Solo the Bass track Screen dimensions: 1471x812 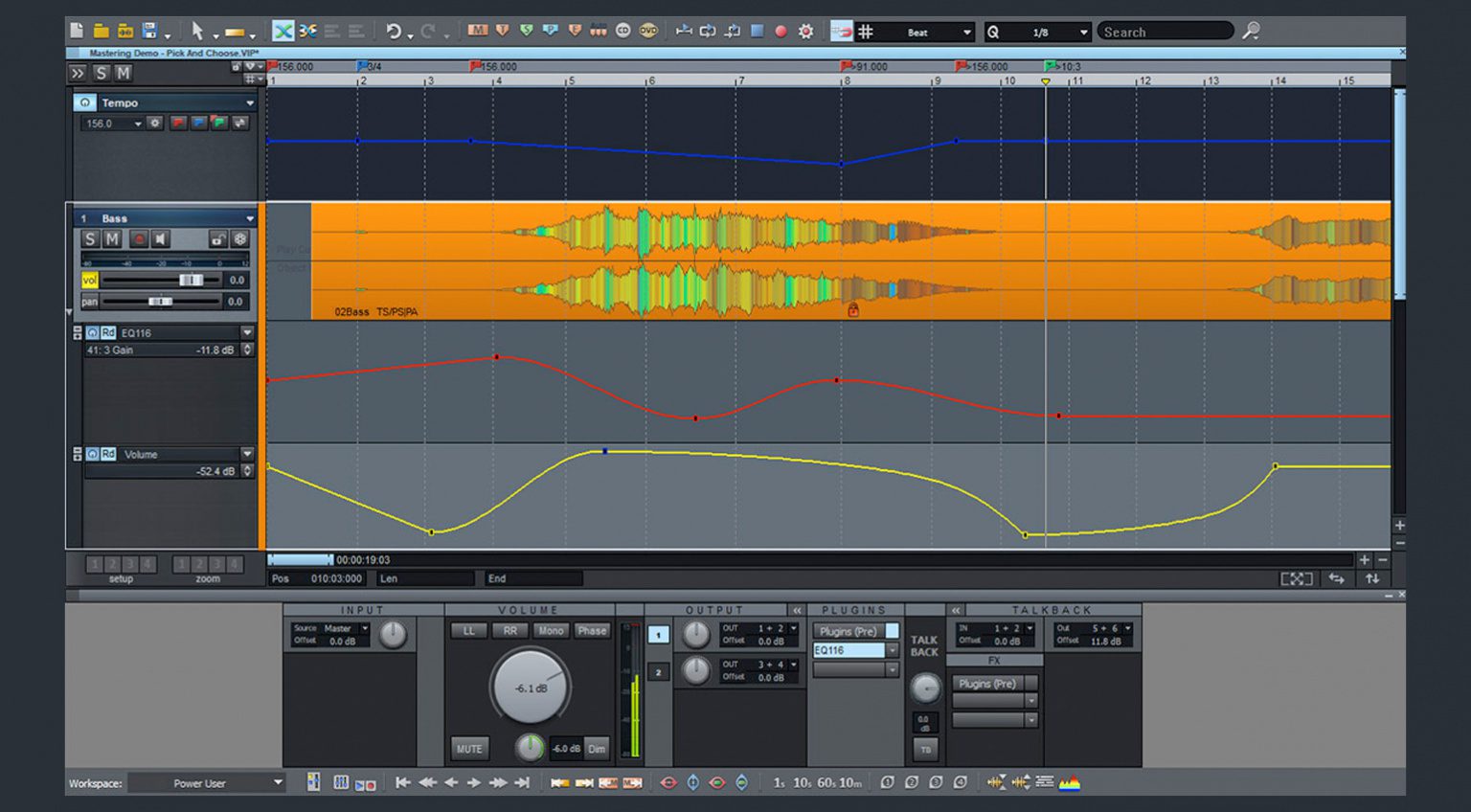pyautogui.click(x=90, y=238)
